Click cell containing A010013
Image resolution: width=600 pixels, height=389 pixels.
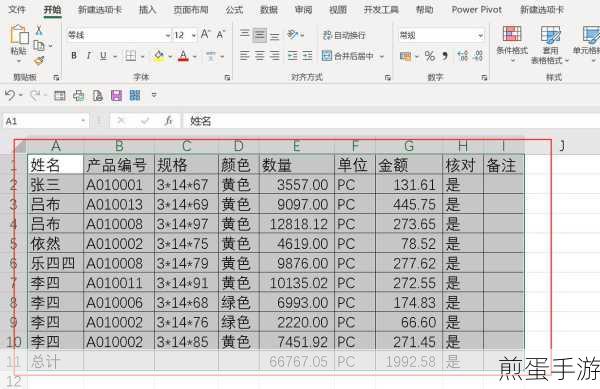tap(119, 204)
